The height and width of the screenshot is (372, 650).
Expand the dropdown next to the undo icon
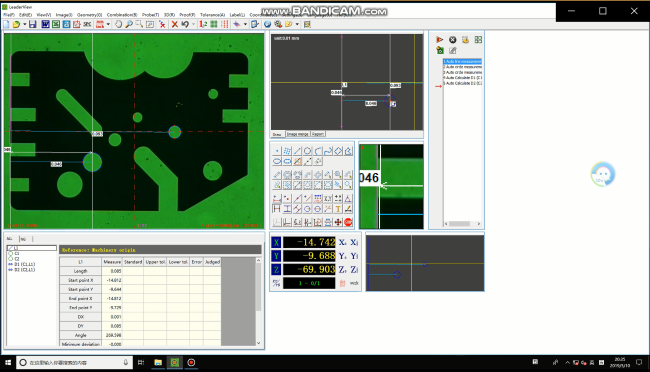click(x=193, y=24)
